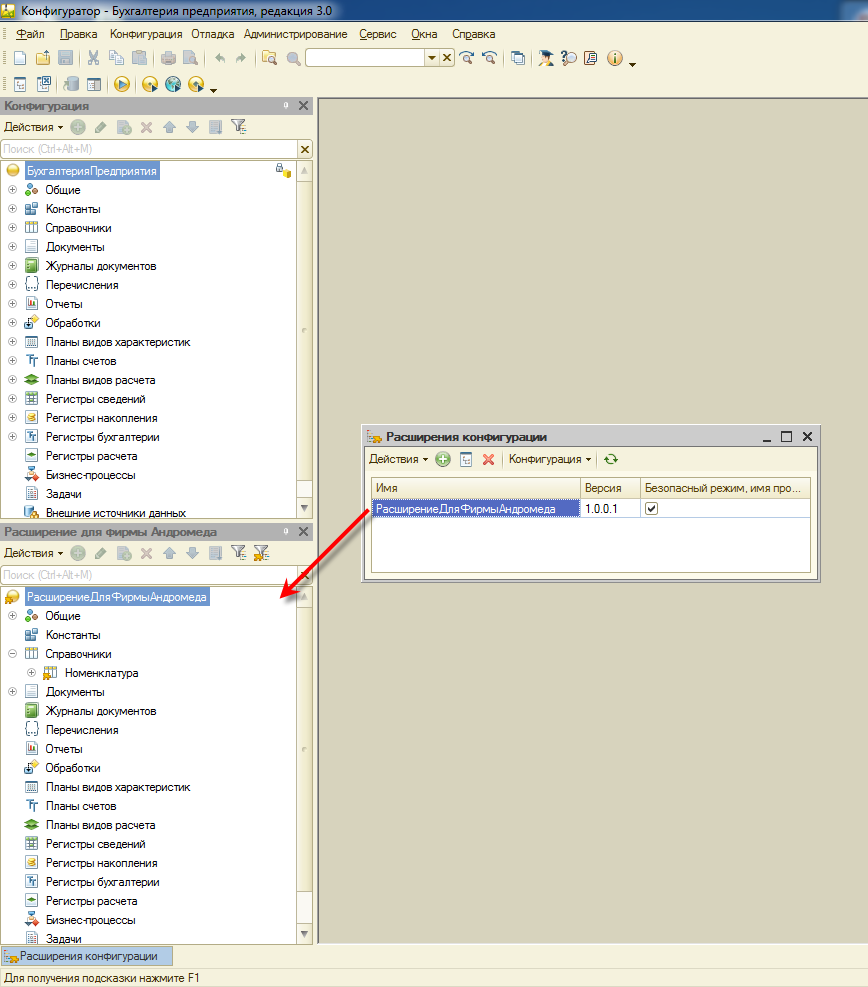Start debugging with the play icon
Screen dimensions: 868x987
(122, 84)
